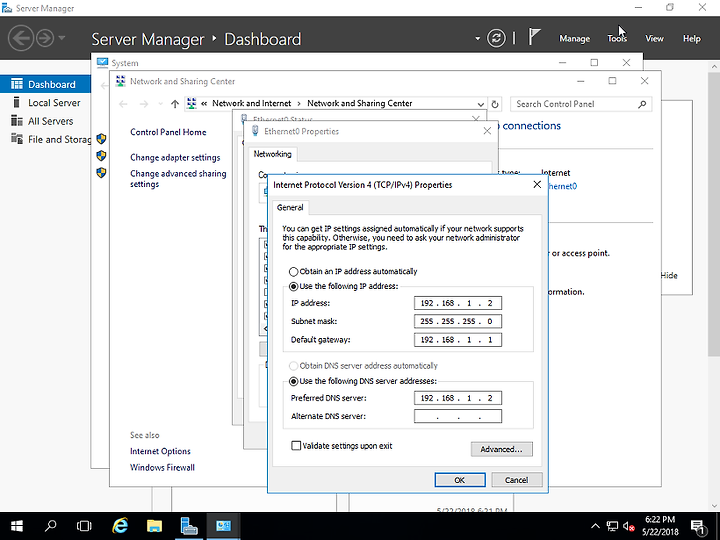
Task: Open the Action Center notification icon
Action: point(698,527)
